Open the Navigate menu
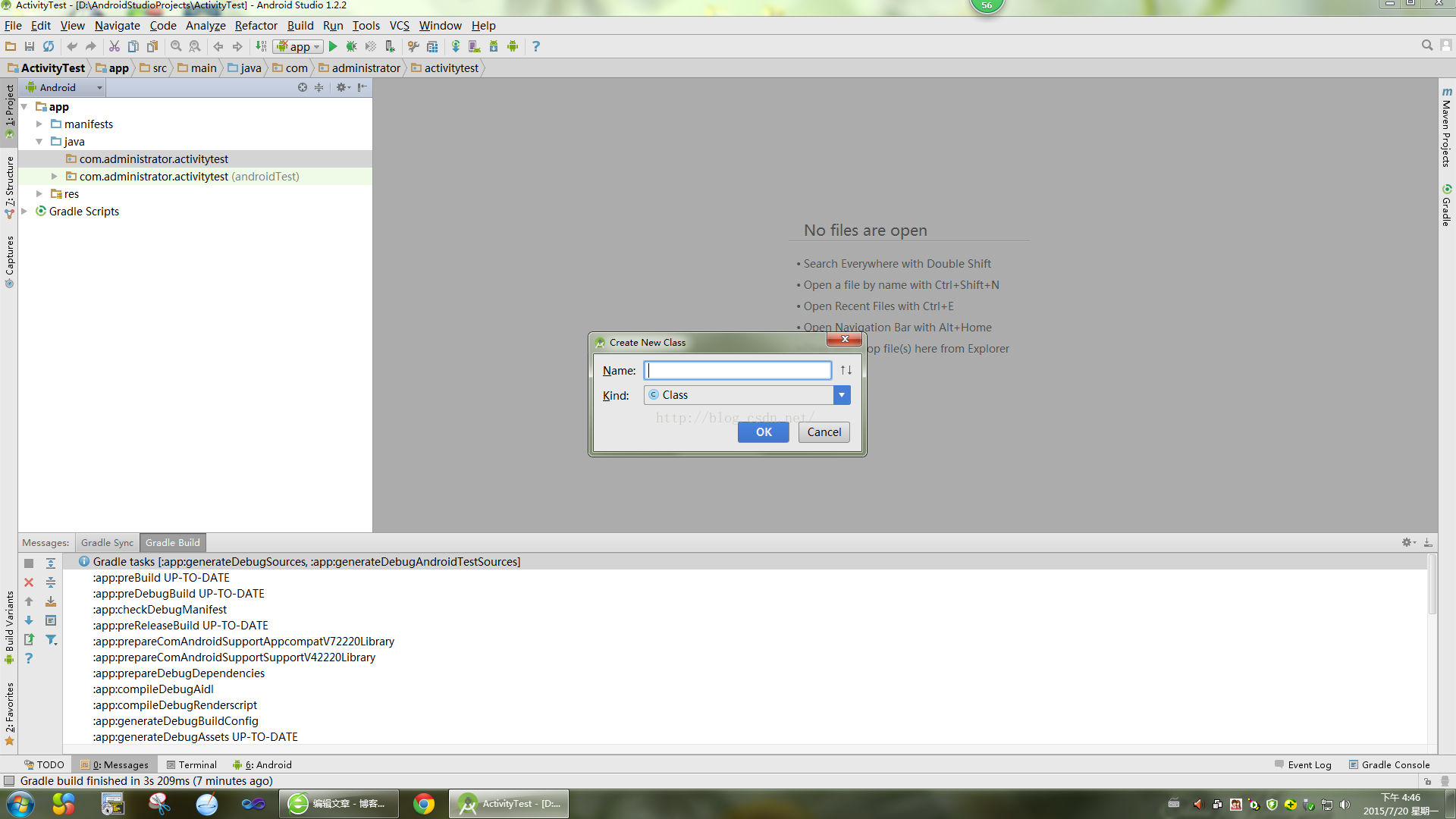The image size is (1456, 819). click(x=118, y=26)
